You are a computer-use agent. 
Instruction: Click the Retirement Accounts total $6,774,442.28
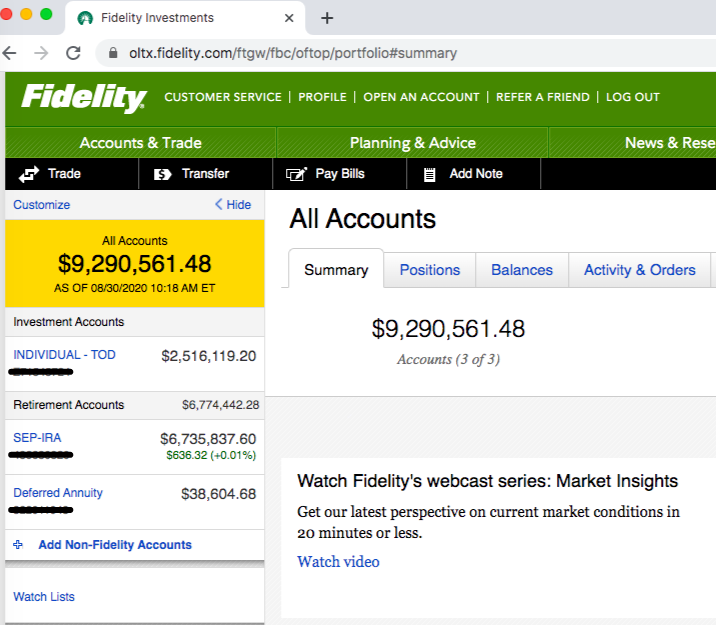pyautogui.click(x=221, y=405)
